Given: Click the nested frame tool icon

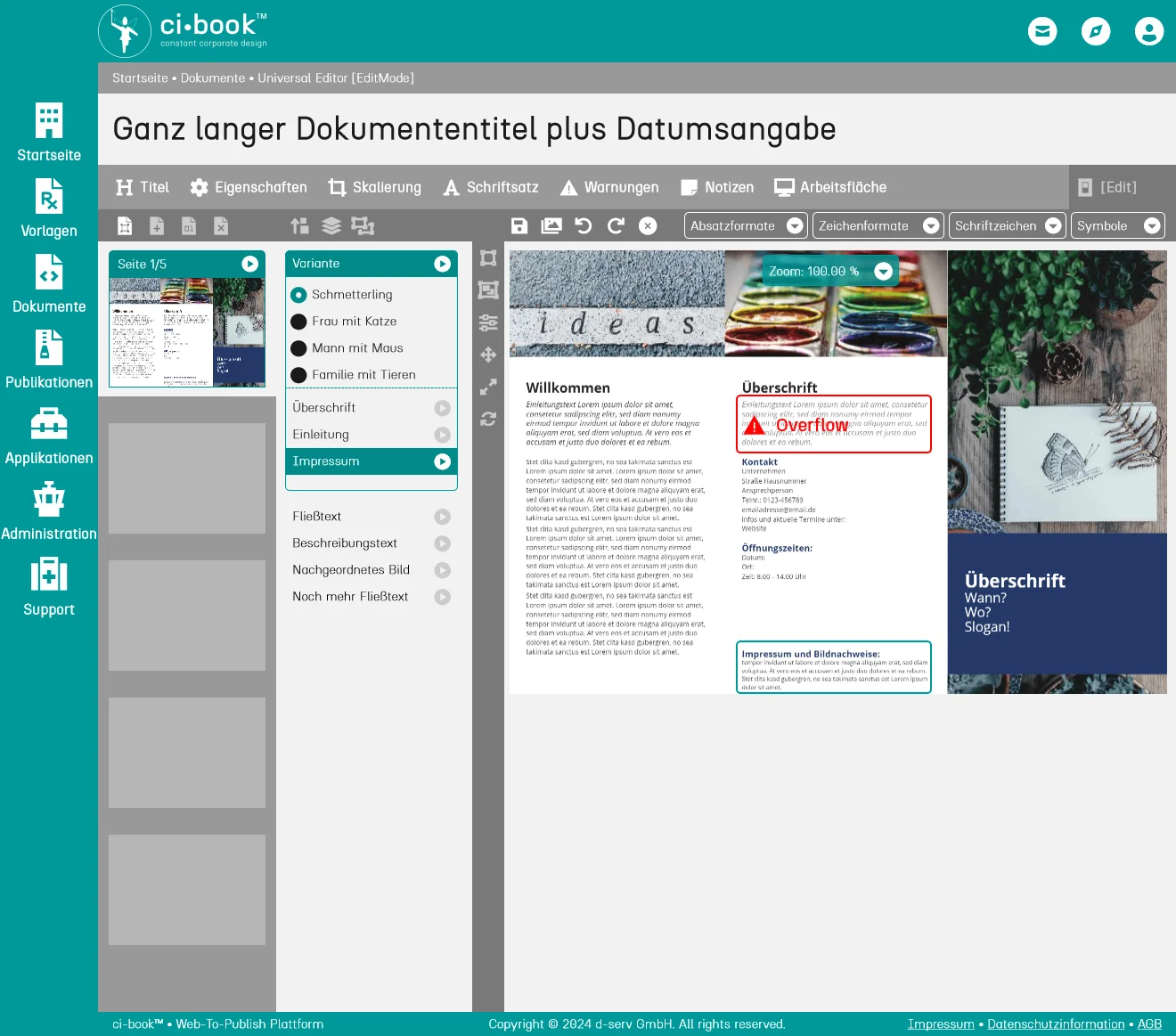Looking at the screenshot, I should (488, 290).
